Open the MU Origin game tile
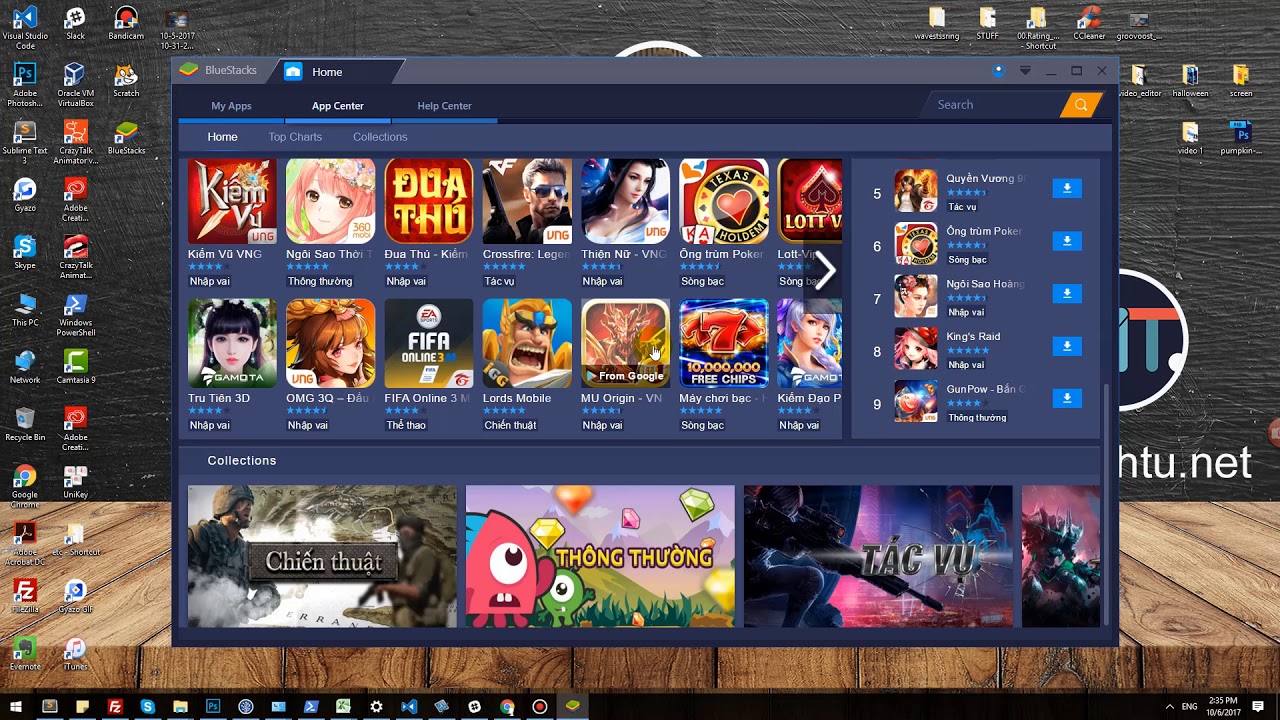Image resolution: width=1280 pixels, height=720 pixels. pos(625,343)
